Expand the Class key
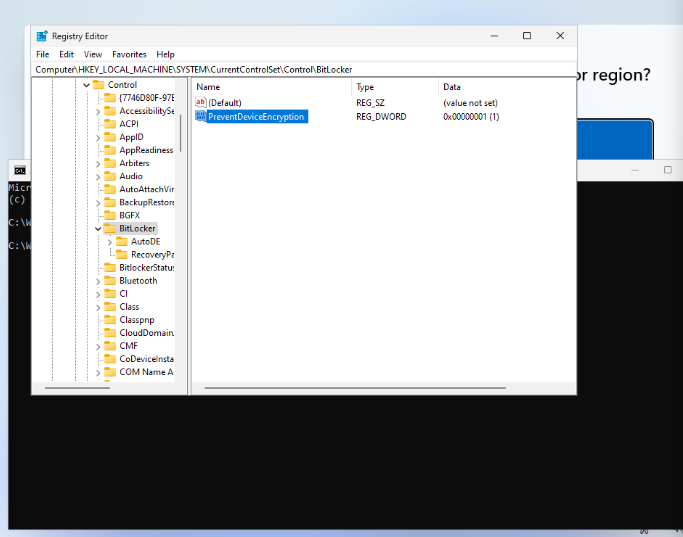This screenshot has width=683, height=537. (x=98, y=307)
